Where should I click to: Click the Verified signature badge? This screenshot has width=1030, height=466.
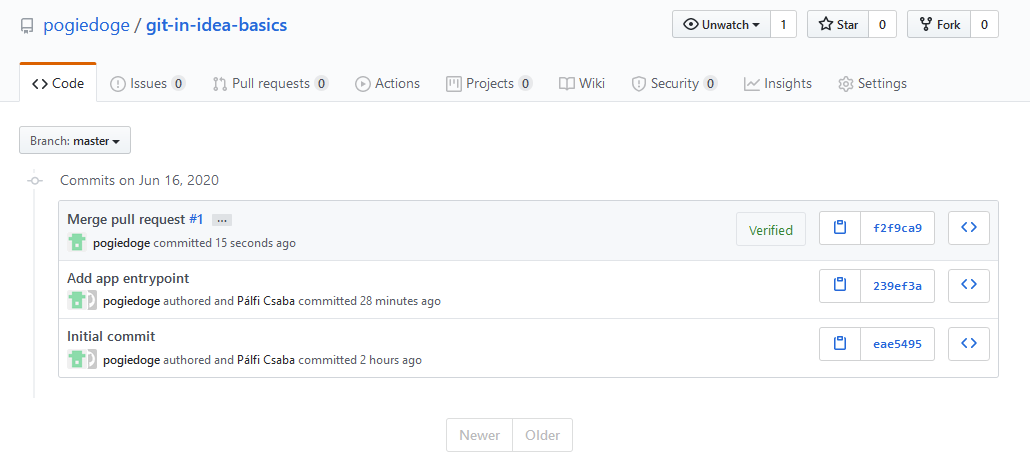point(771,229)
